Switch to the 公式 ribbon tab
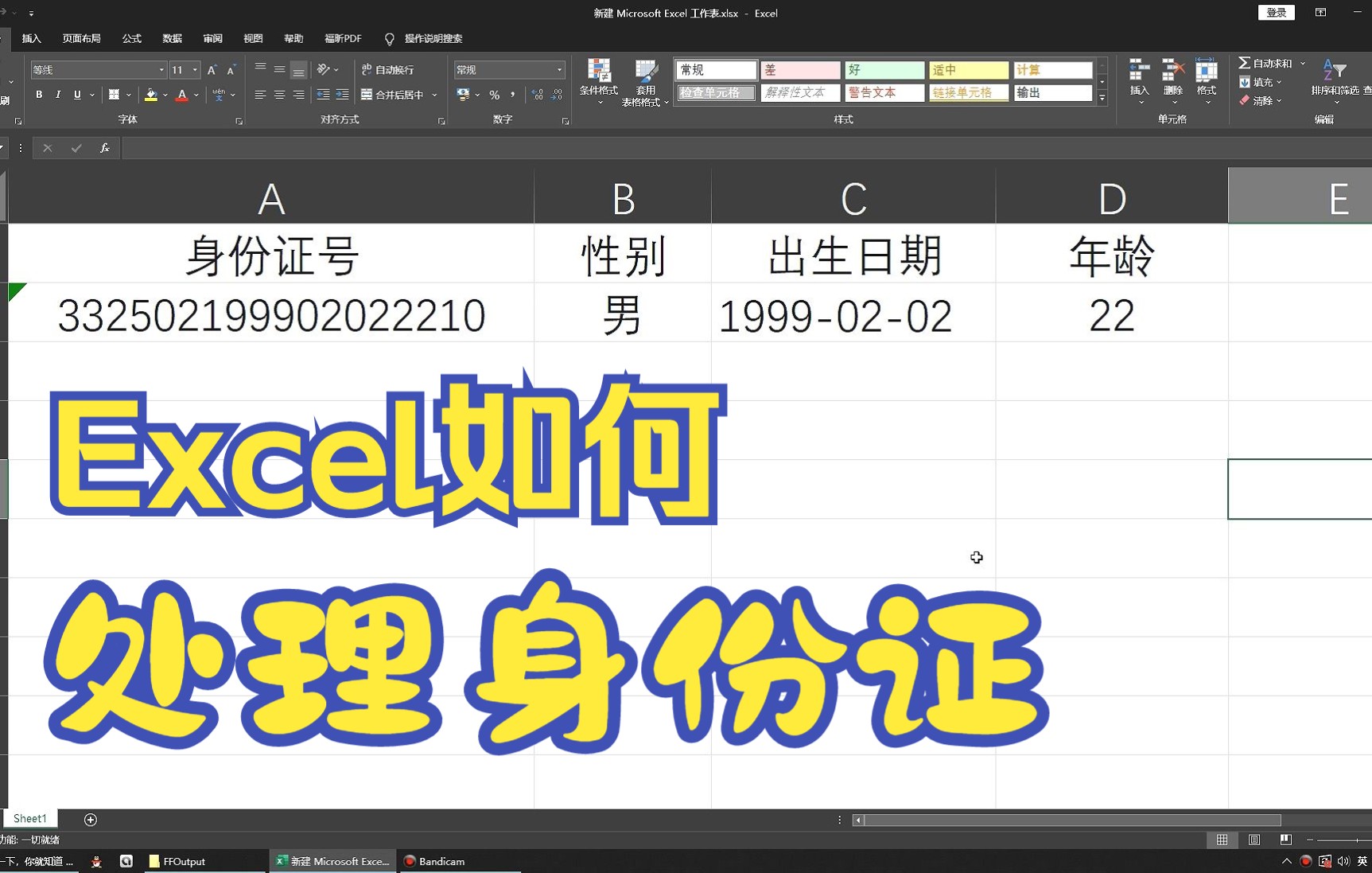This screenshot has height=873, width=1372. [x=131, y=38]
